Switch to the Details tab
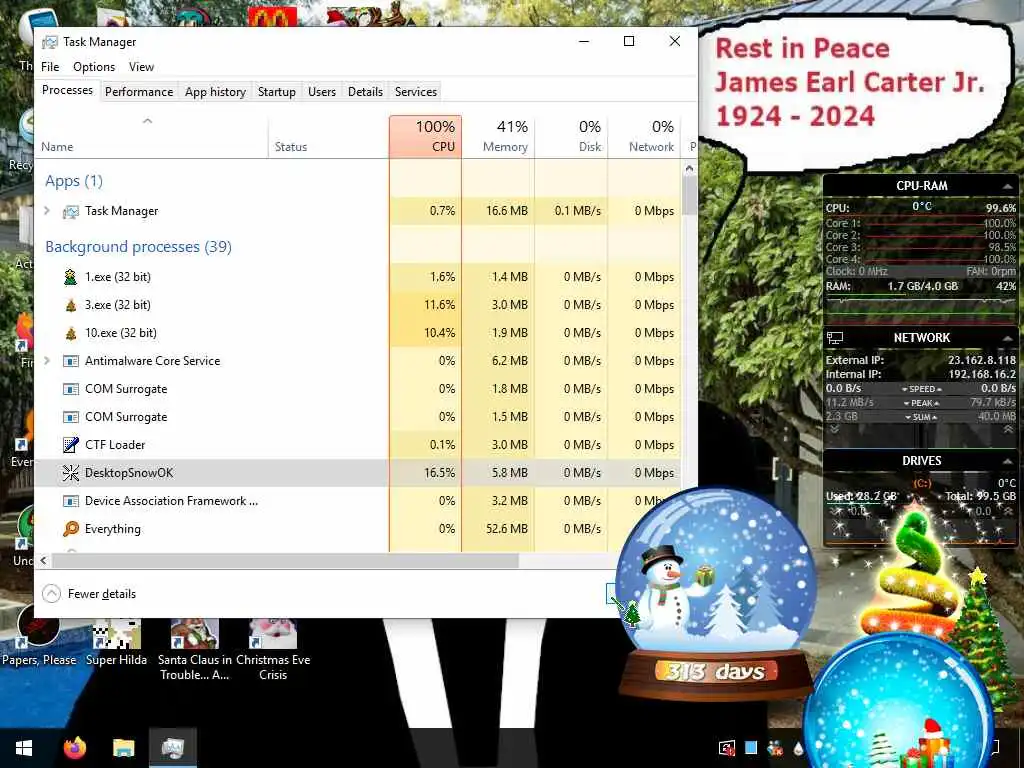1024x768 pixels. click(365, 92)
